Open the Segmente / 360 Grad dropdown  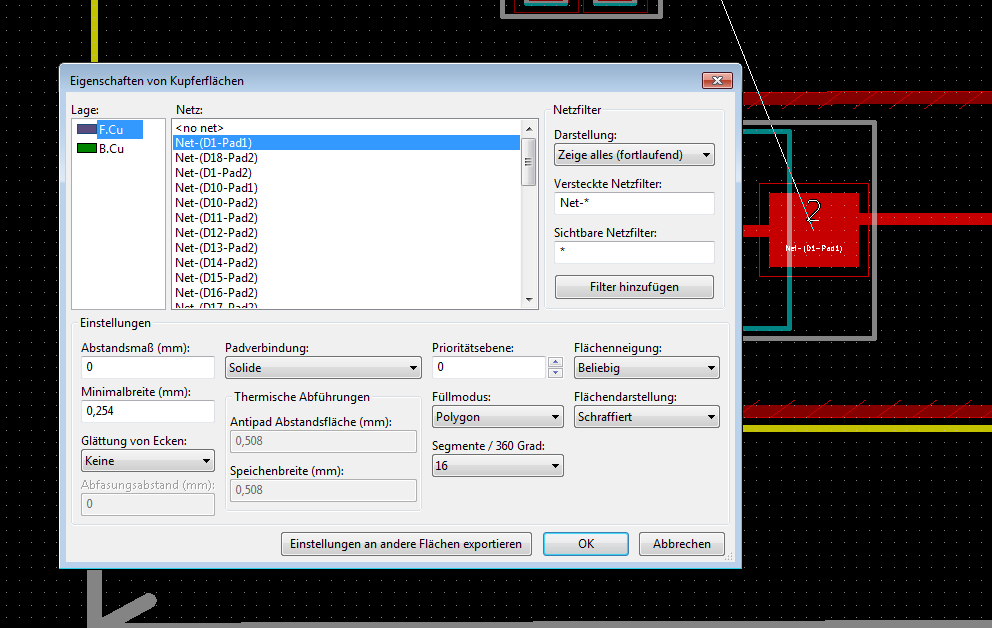pyautogui.click(x=498, y=466)
